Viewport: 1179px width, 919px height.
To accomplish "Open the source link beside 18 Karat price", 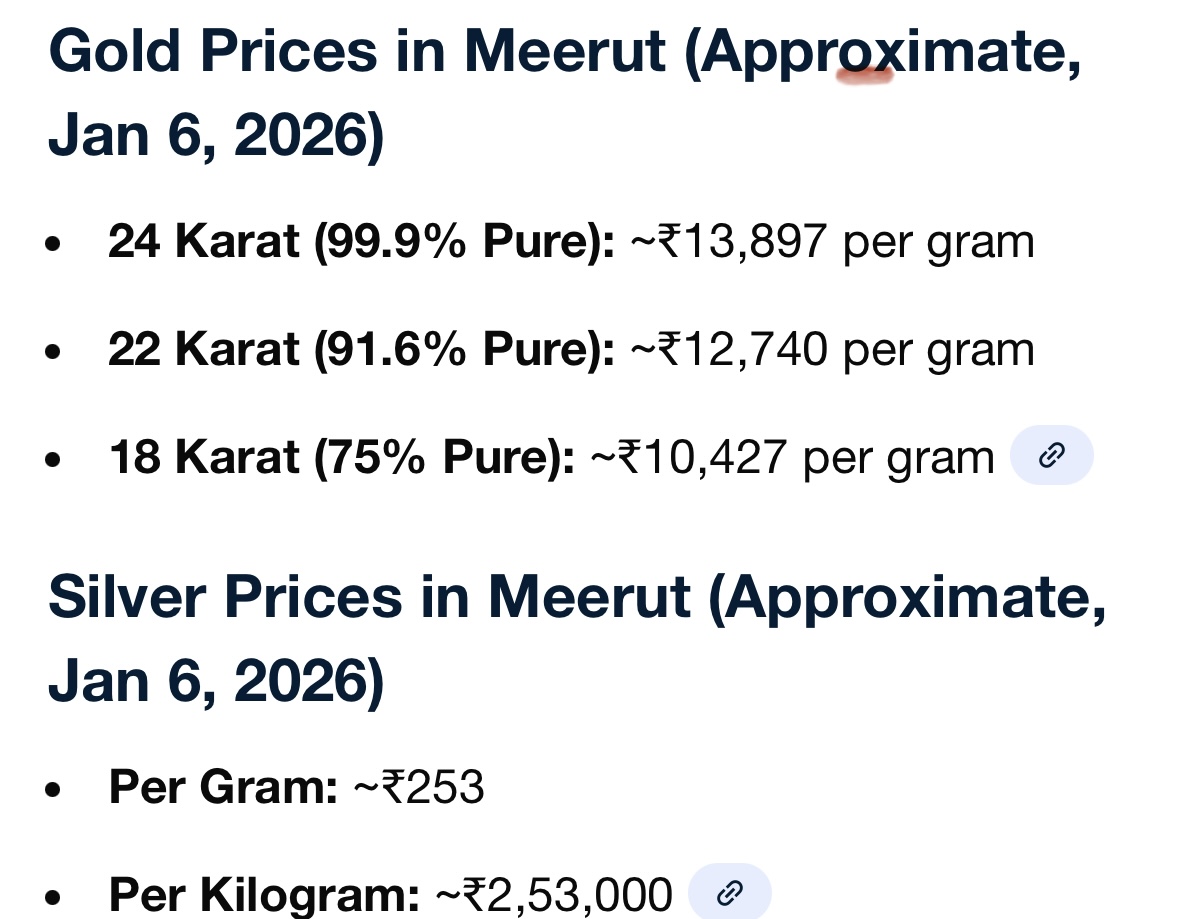I will [1051, 458].
